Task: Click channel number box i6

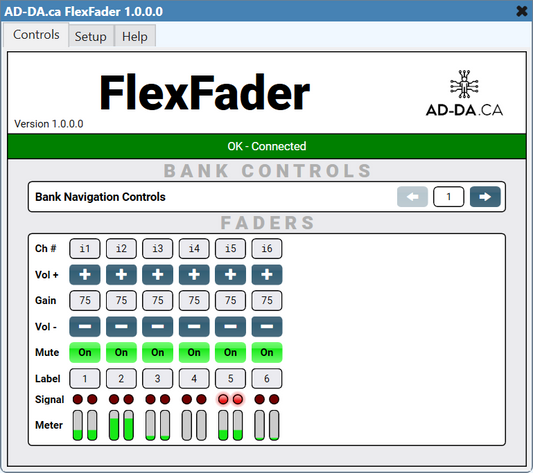Action: (267, 249)
